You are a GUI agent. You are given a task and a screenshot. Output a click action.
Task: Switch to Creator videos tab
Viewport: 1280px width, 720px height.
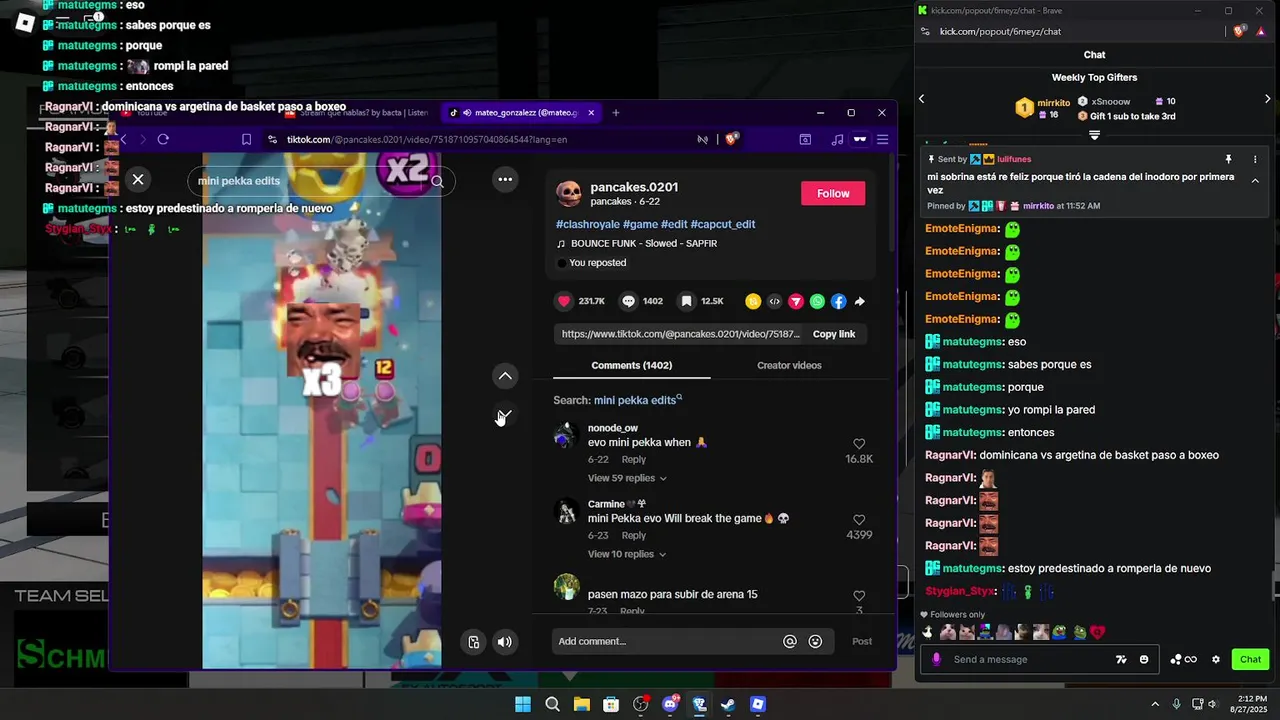tap(789, 365)
